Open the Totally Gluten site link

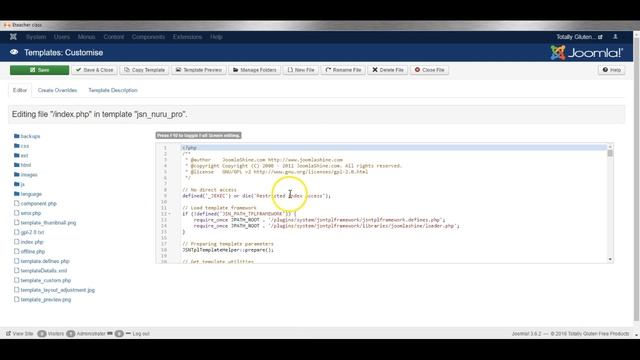[579, 37]
